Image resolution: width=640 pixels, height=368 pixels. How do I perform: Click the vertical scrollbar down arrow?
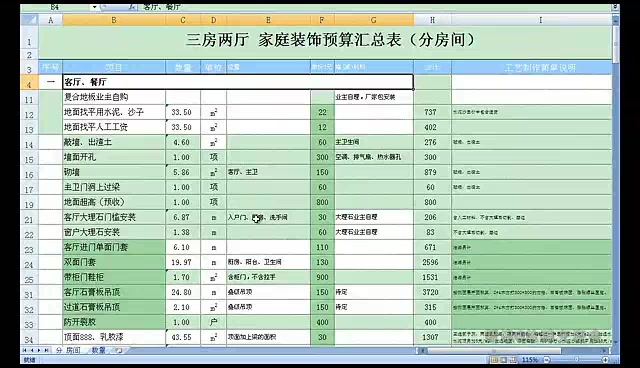click(616, 343)
